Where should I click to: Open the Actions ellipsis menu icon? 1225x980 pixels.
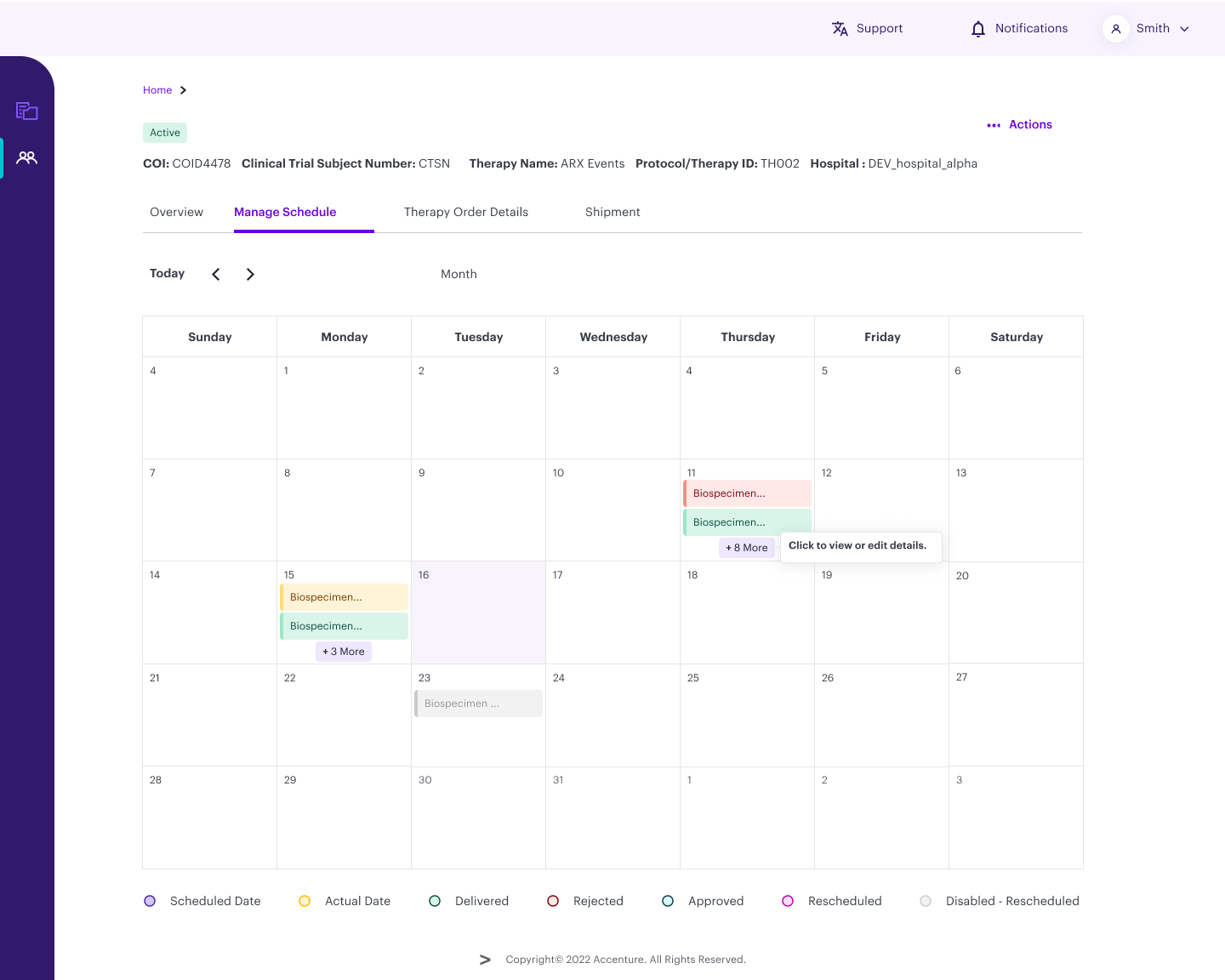[x=994, y=124]
